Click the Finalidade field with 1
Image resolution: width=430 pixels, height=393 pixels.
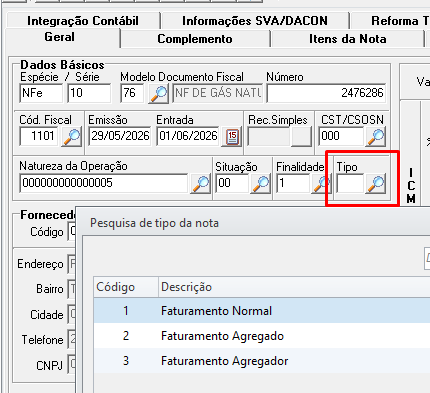[x=293, y=183]
